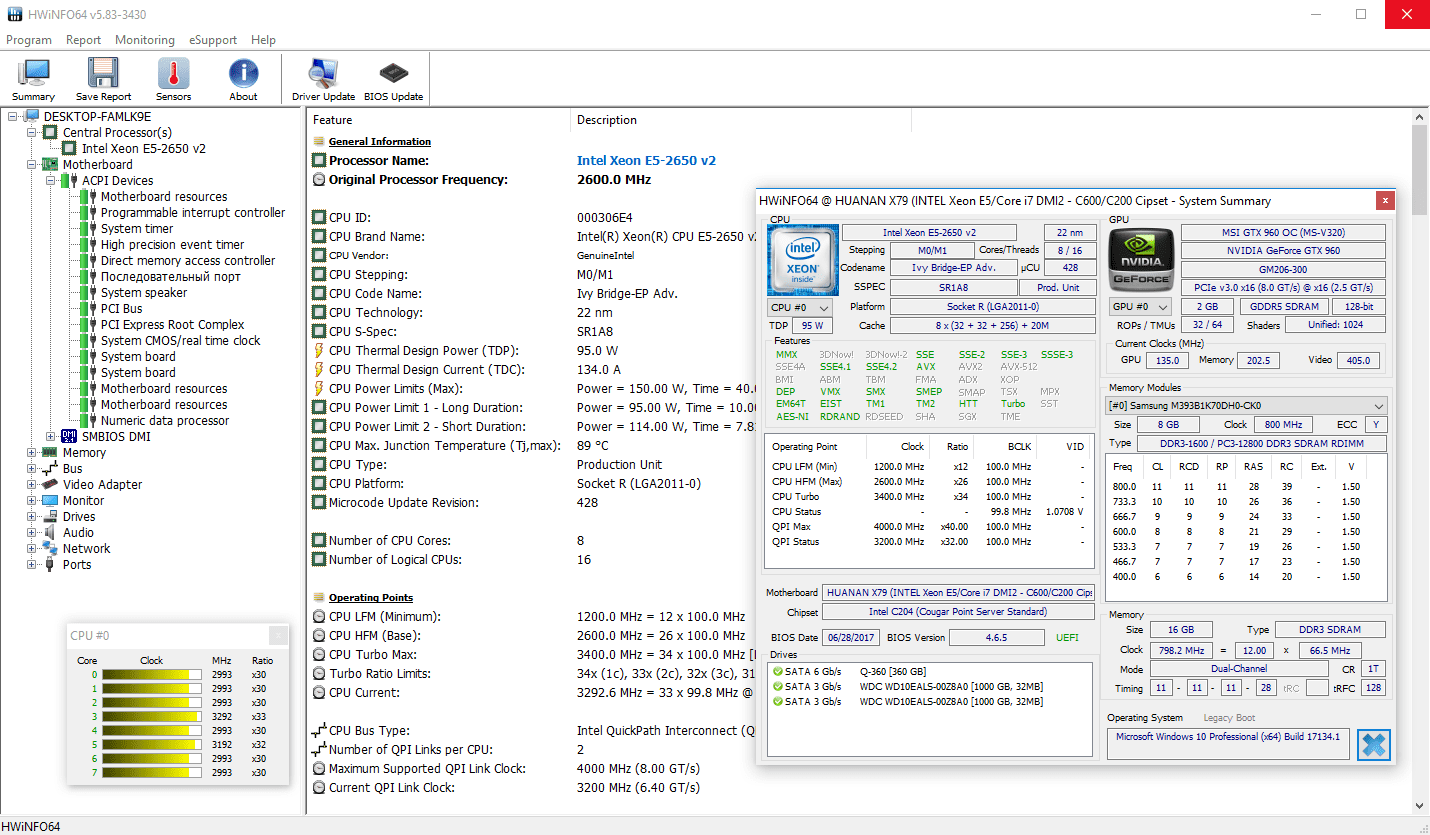
Task: Expand the SMBIOS DMI node
Action: [x=51, y=437]
